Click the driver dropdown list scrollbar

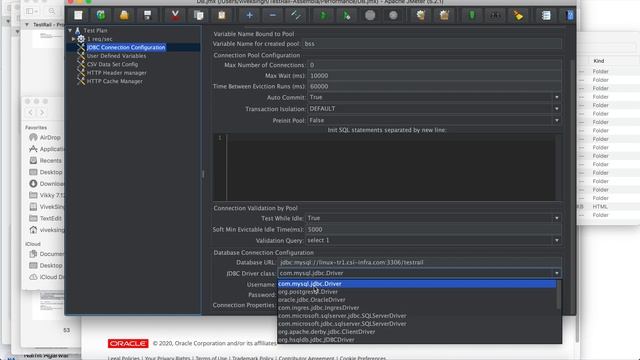(559, 295)
